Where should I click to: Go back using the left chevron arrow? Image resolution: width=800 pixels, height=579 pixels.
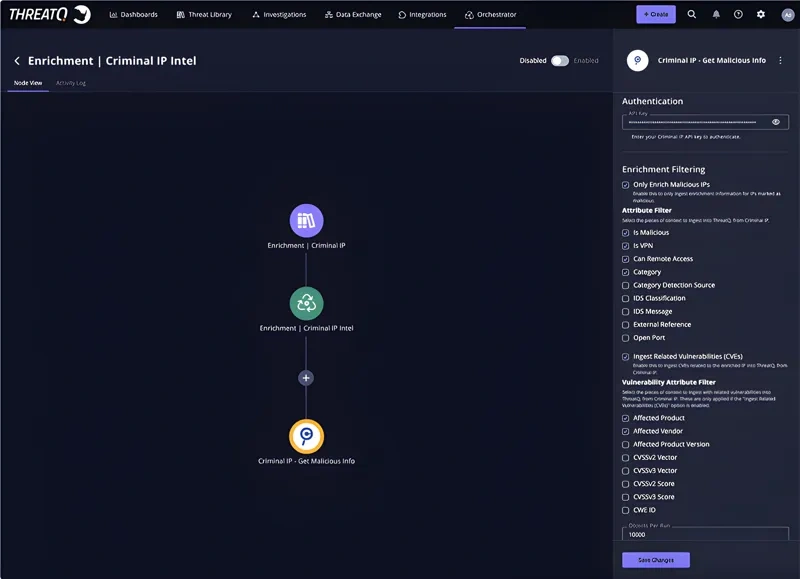coord(17,61)
